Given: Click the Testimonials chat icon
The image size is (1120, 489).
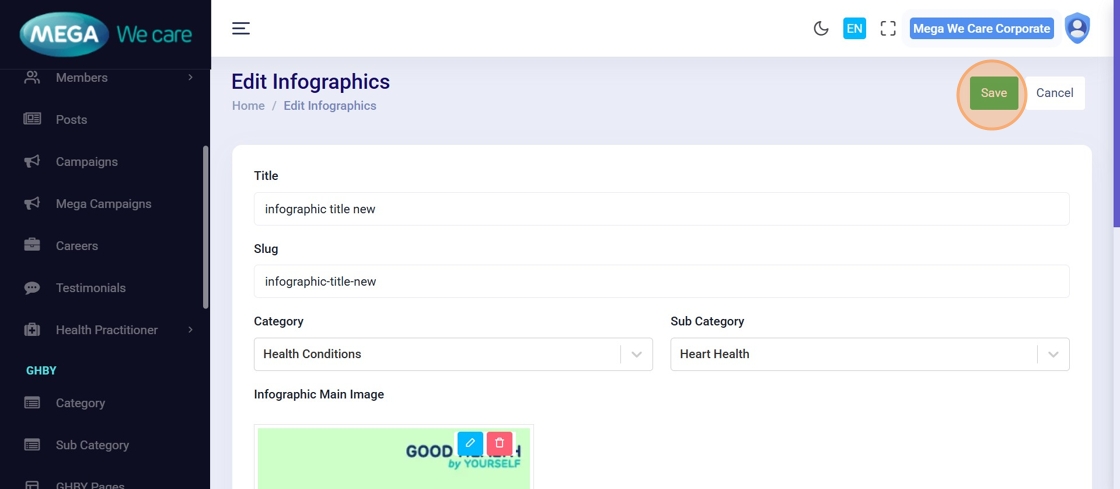Looking at the screenshot, I should (x=32, y=288).
